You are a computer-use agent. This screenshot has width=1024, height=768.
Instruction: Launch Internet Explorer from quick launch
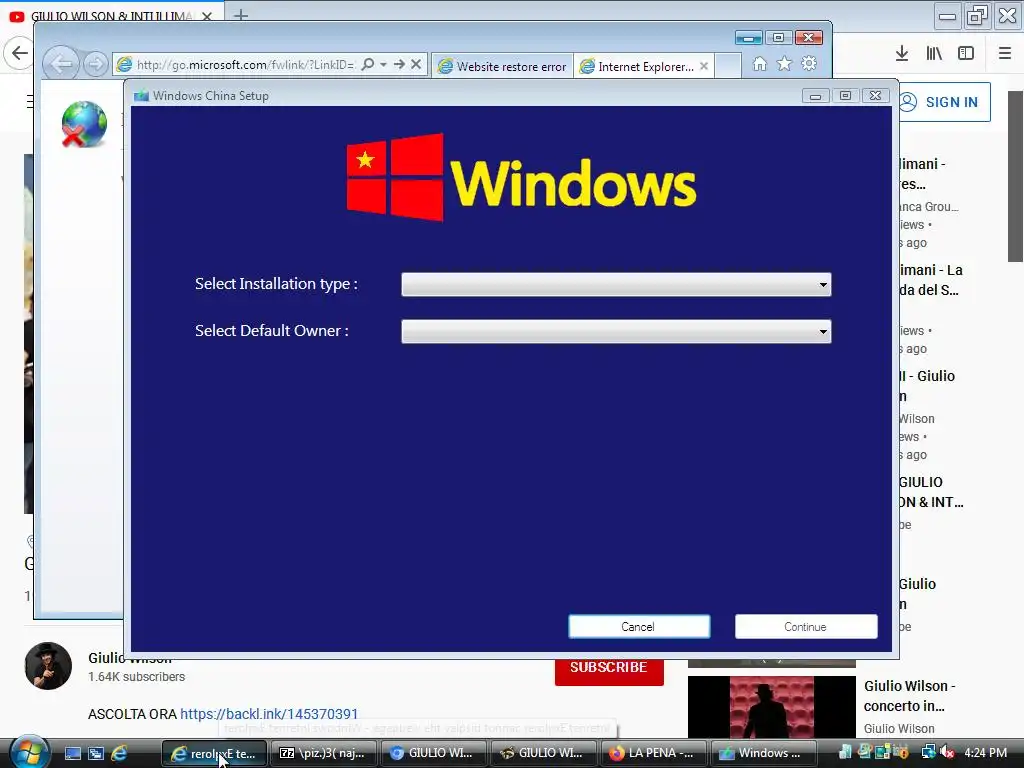point(120,753)
